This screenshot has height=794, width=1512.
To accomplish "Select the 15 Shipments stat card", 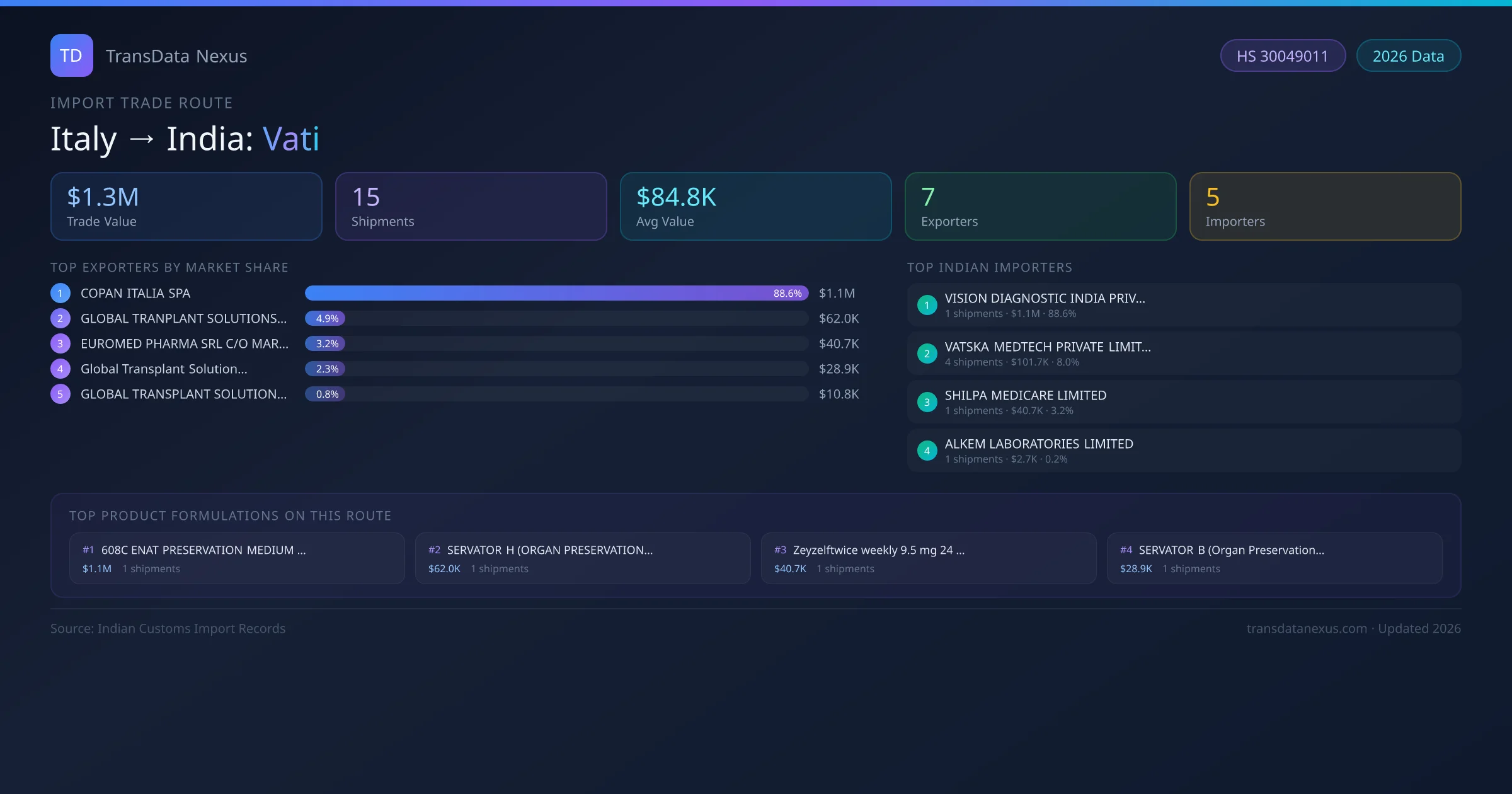I will (471, 206).
